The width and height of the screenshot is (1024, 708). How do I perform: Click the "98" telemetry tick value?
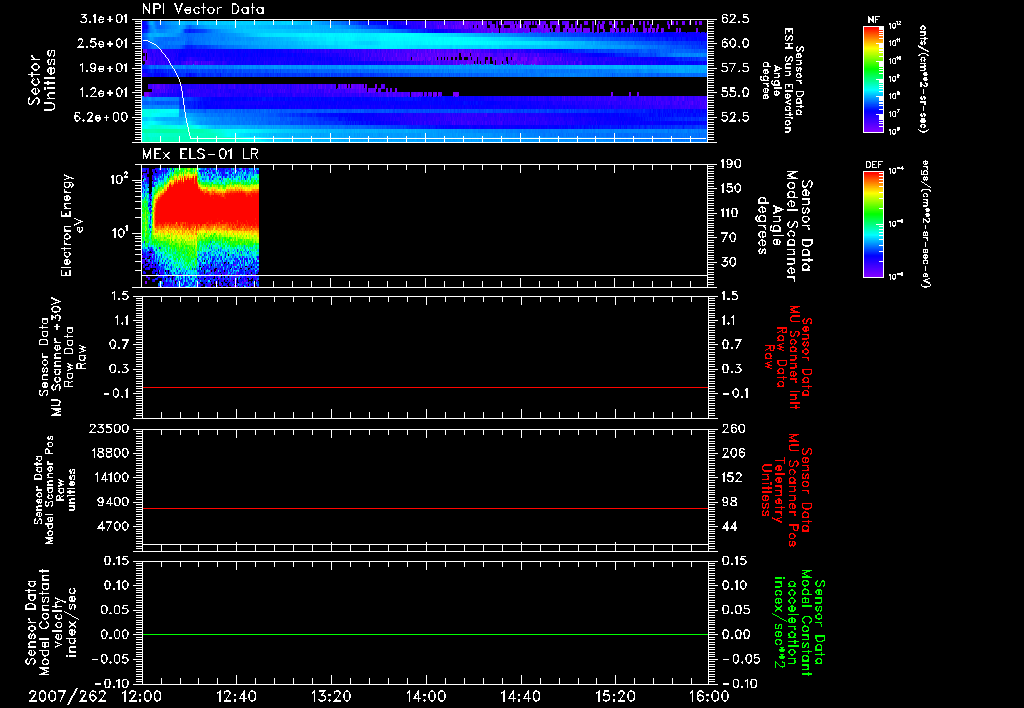tap(729, 502)
